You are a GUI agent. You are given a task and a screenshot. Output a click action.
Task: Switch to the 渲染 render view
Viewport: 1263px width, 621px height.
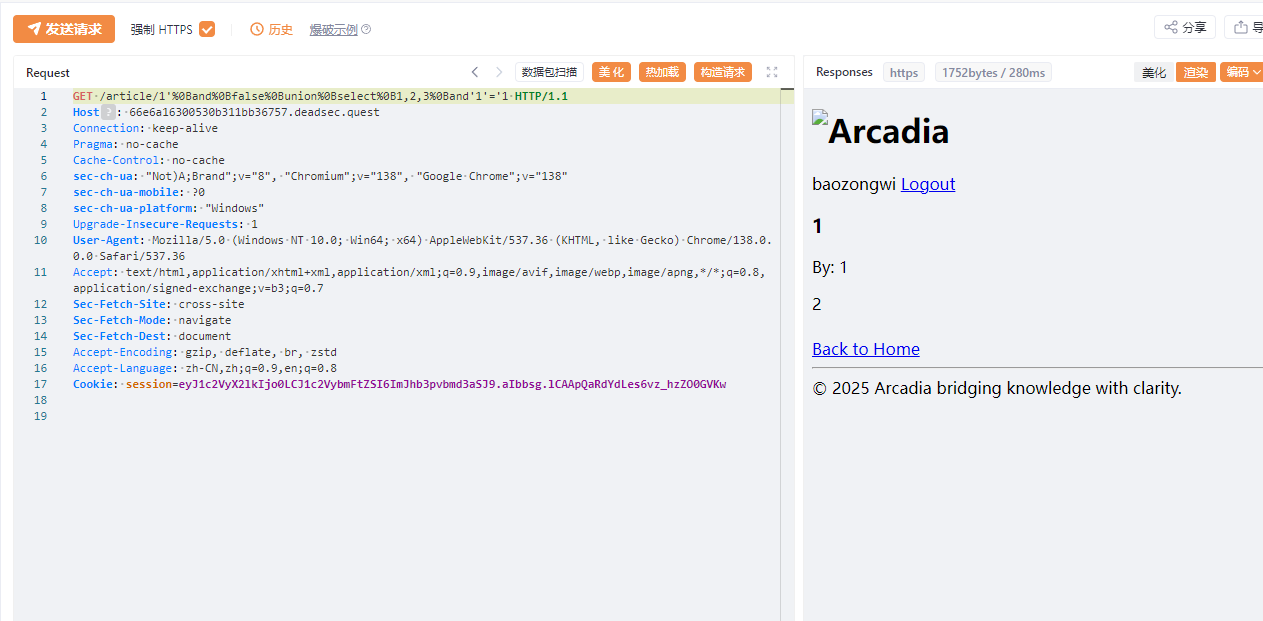click(1195, 72)
